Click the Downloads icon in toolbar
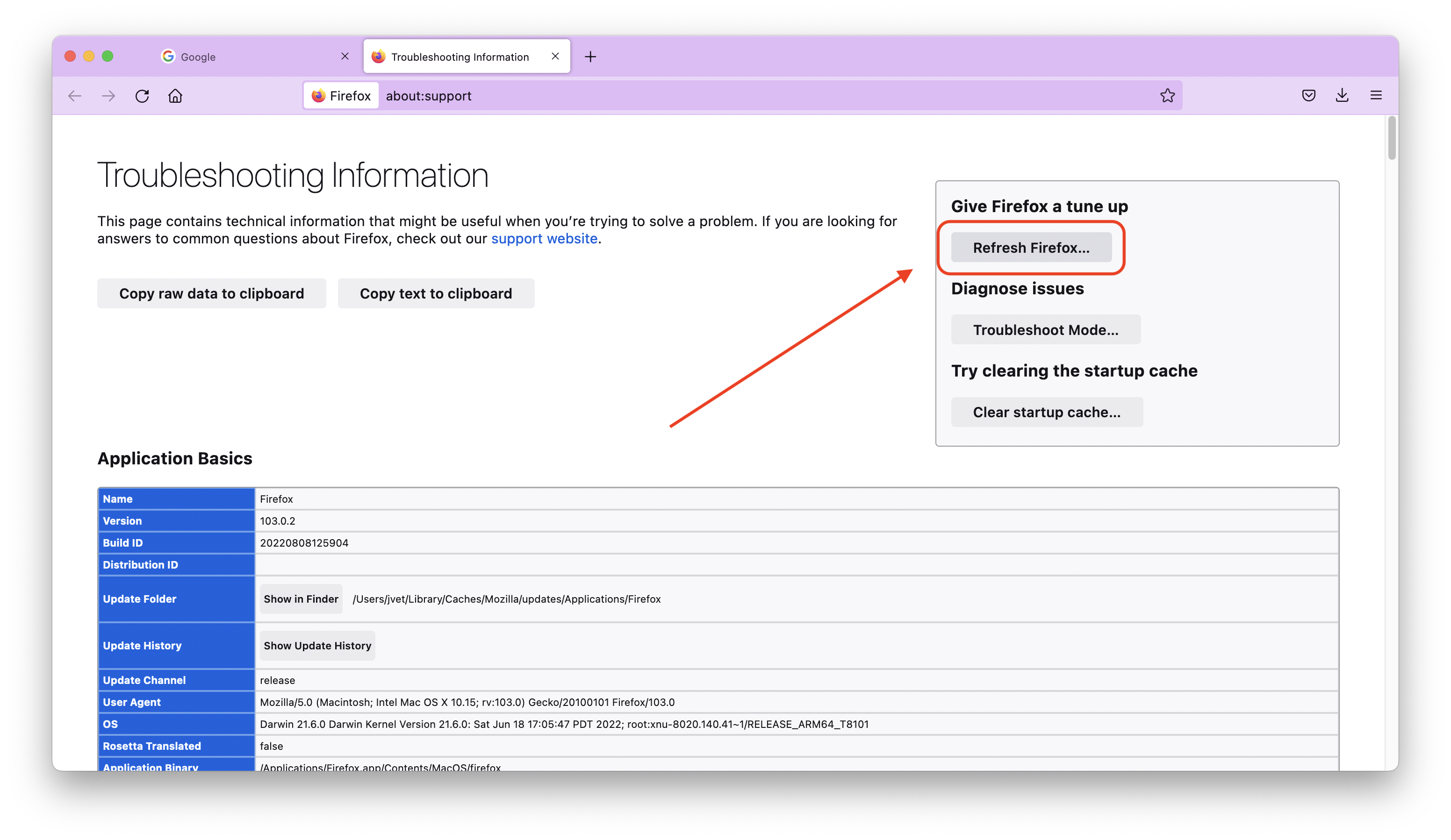This screenshot has width=1451, height=840. tap(1342, 95)
